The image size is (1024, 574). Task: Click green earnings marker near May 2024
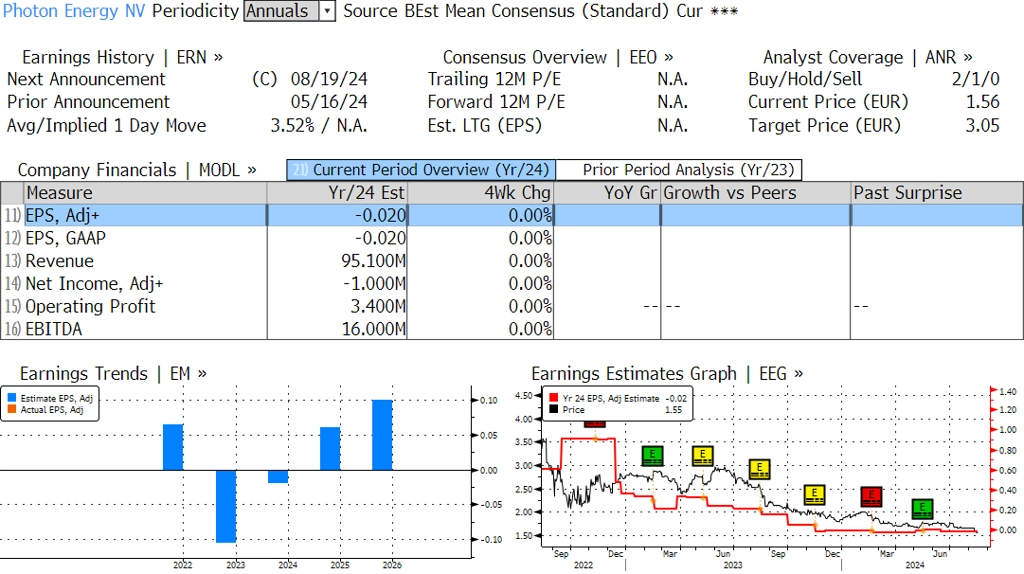[x=922, y=508]
